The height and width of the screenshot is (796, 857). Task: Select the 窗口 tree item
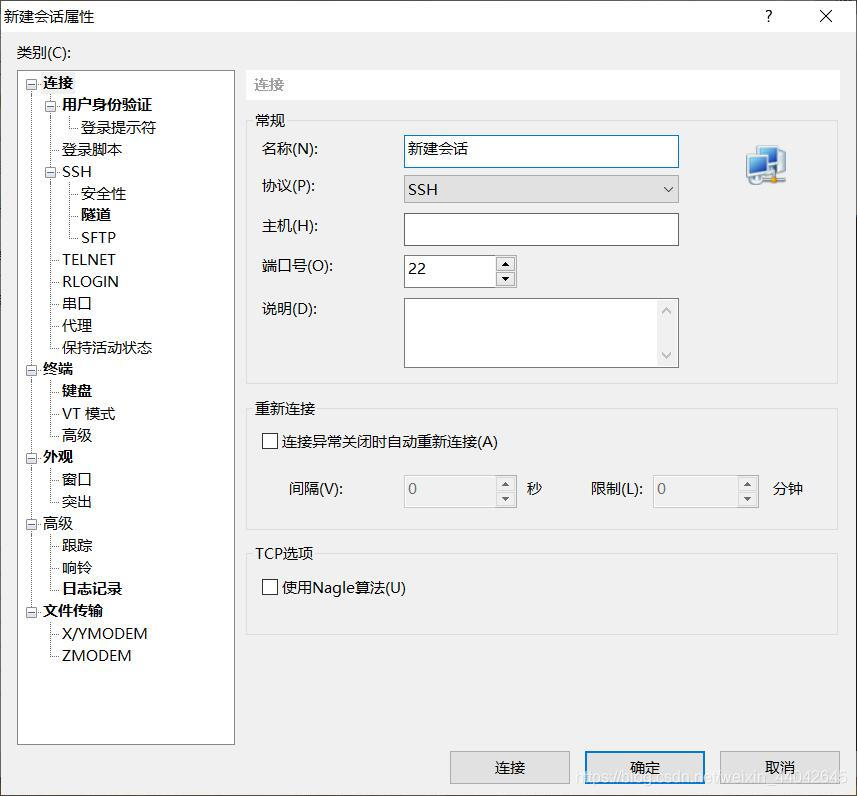tap(77, 479)
